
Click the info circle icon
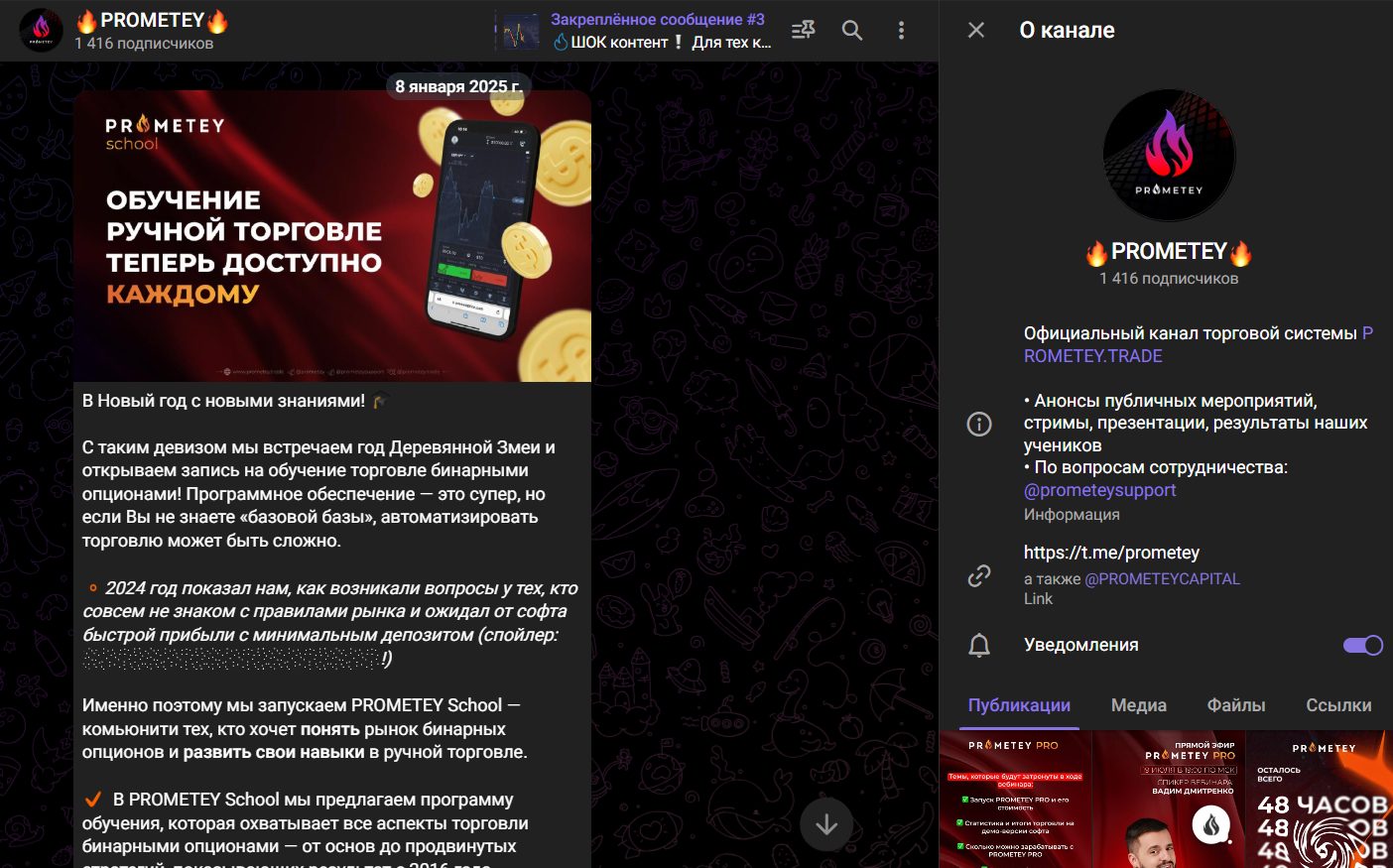tap(979, 425)
